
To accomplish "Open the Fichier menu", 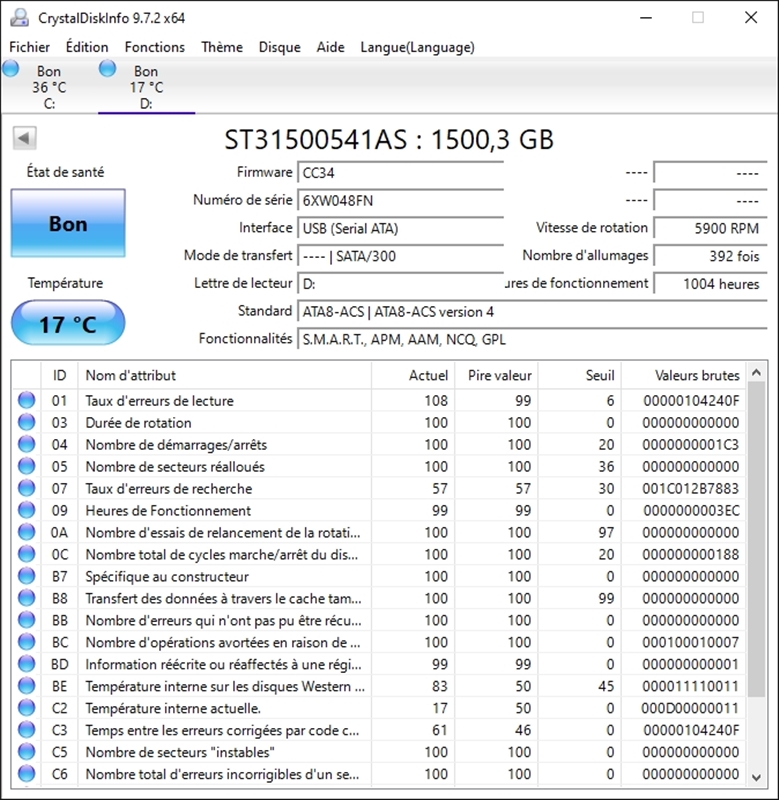I will 29,47.
